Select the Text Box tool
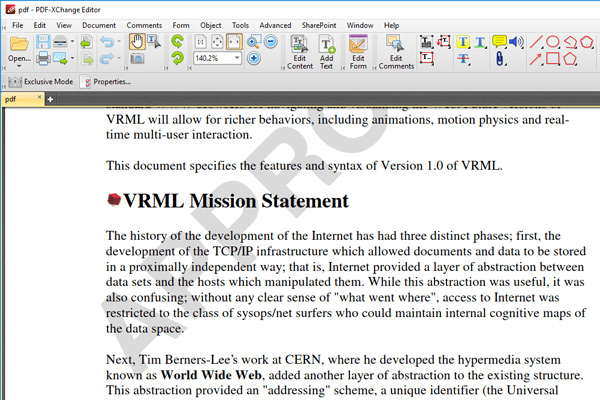The width and height of the screenshot is (600, 400). pyautogui.click(x=426, y=59)
